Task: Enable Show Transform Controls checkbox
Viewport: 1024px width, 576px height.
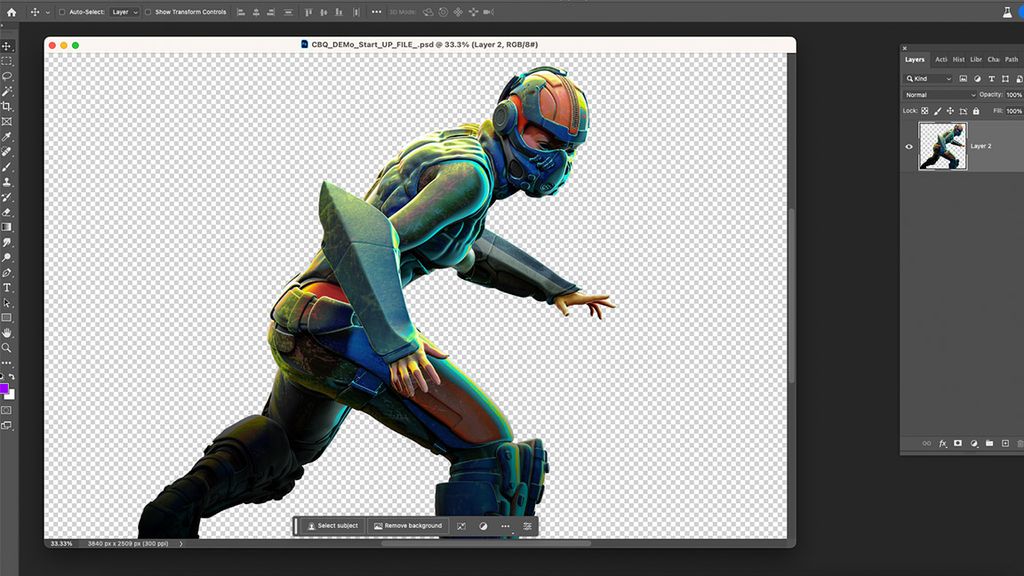Action: pos(147,12)
